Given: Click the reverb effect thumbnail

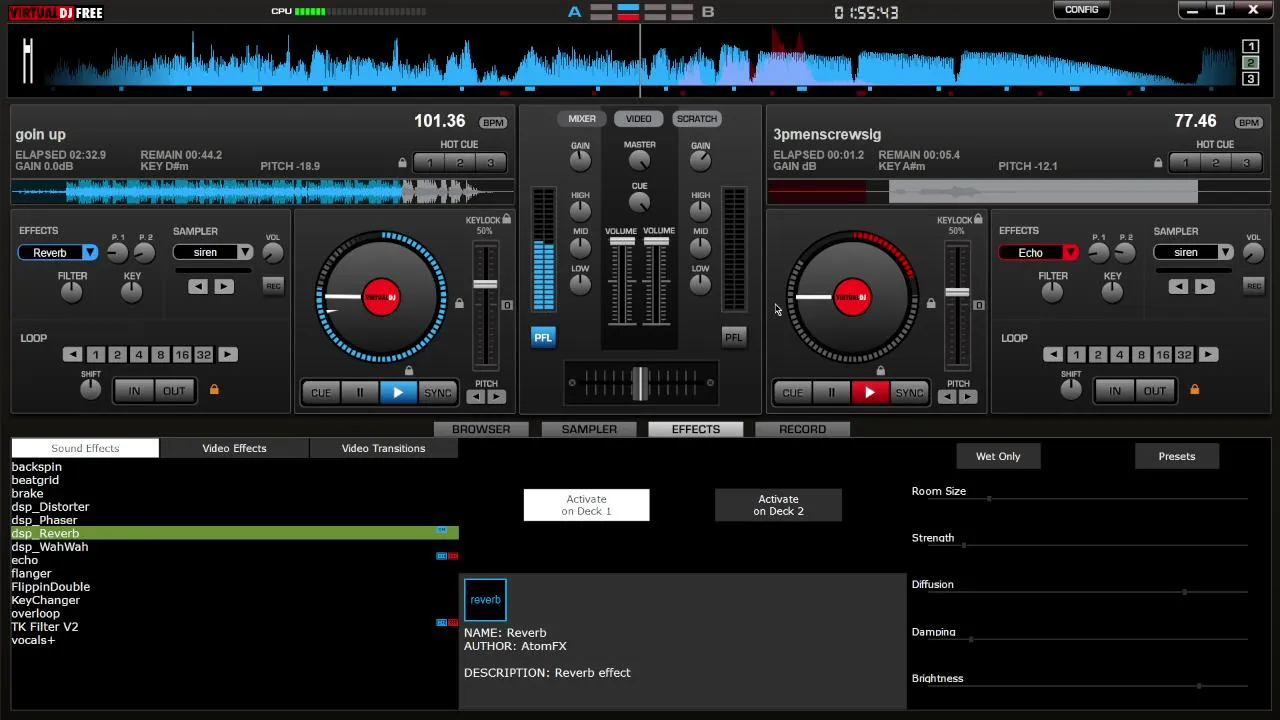Looking at the screenshot, I should pos(485,600).
